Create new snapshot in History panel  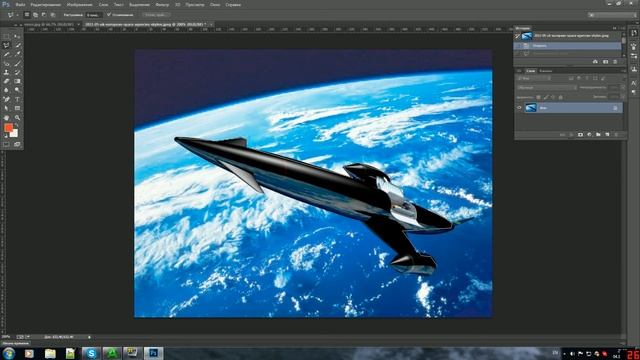(x=605, y=62)
